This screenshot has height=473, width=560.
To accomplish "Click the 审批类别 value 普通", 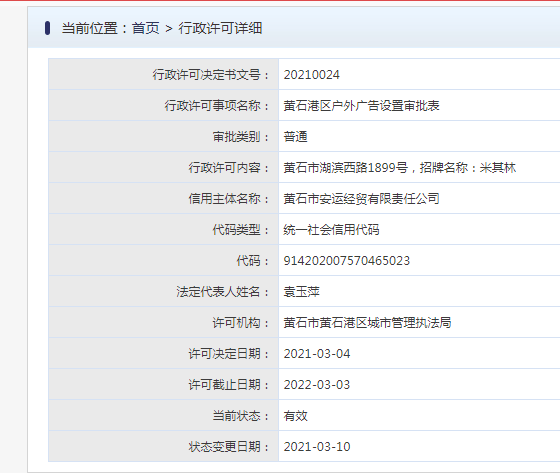I will (x=295, y=137).
